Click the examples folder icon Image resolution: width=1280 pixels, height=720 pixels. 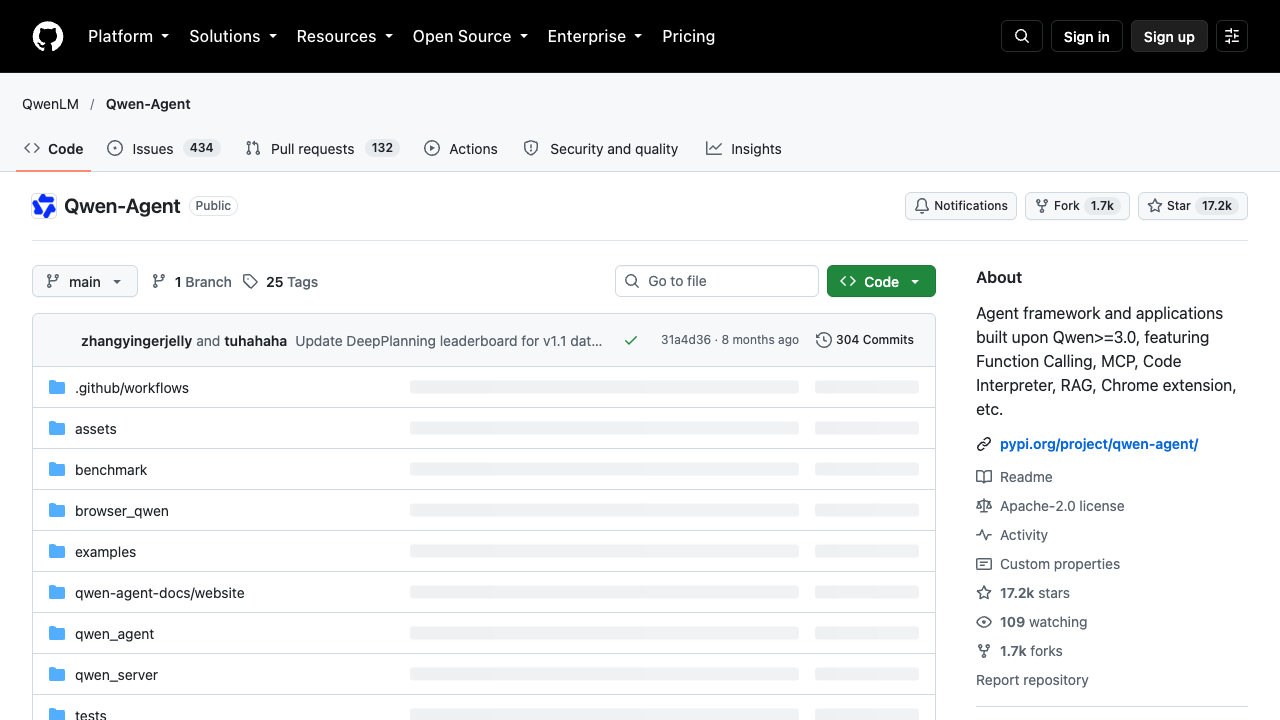click(x=57, y=552)
